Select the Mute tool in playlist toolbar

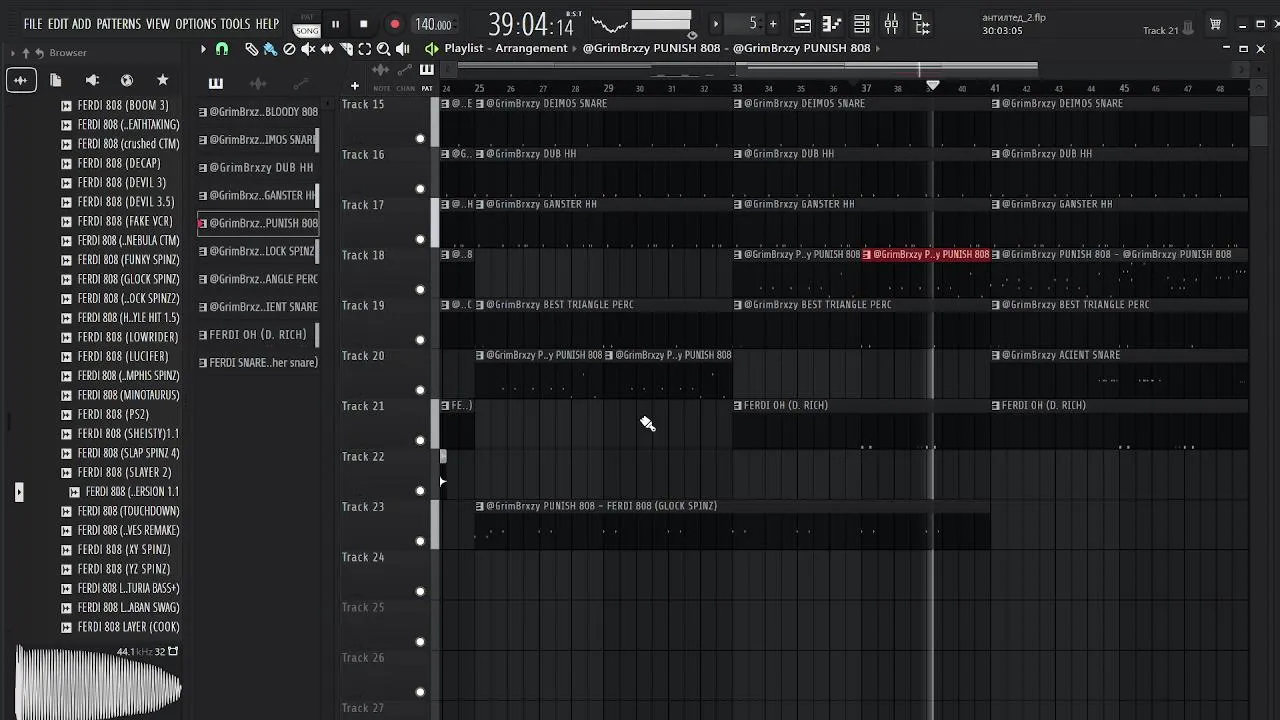click(308, 48)
